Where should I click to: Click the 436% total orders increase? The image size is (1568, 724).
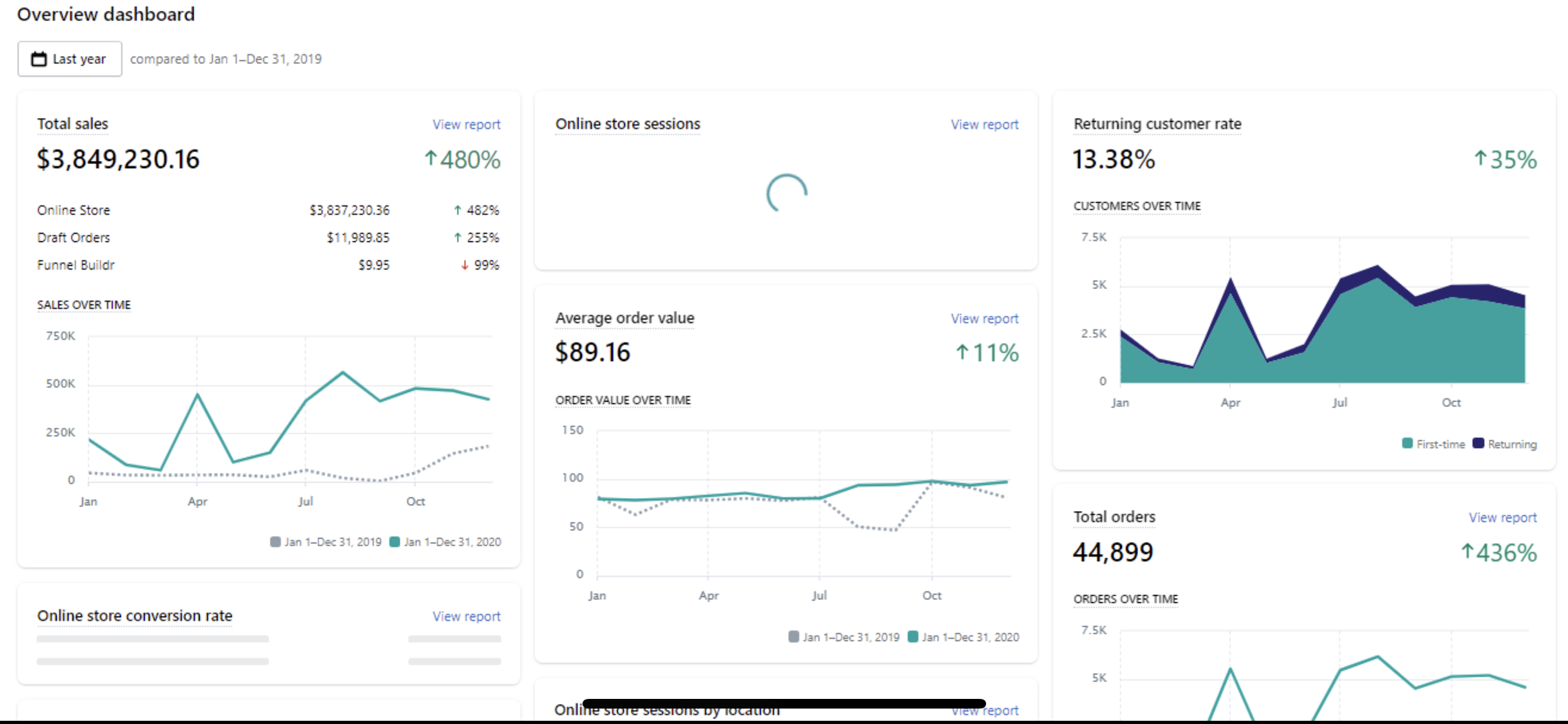[1498, 552]
